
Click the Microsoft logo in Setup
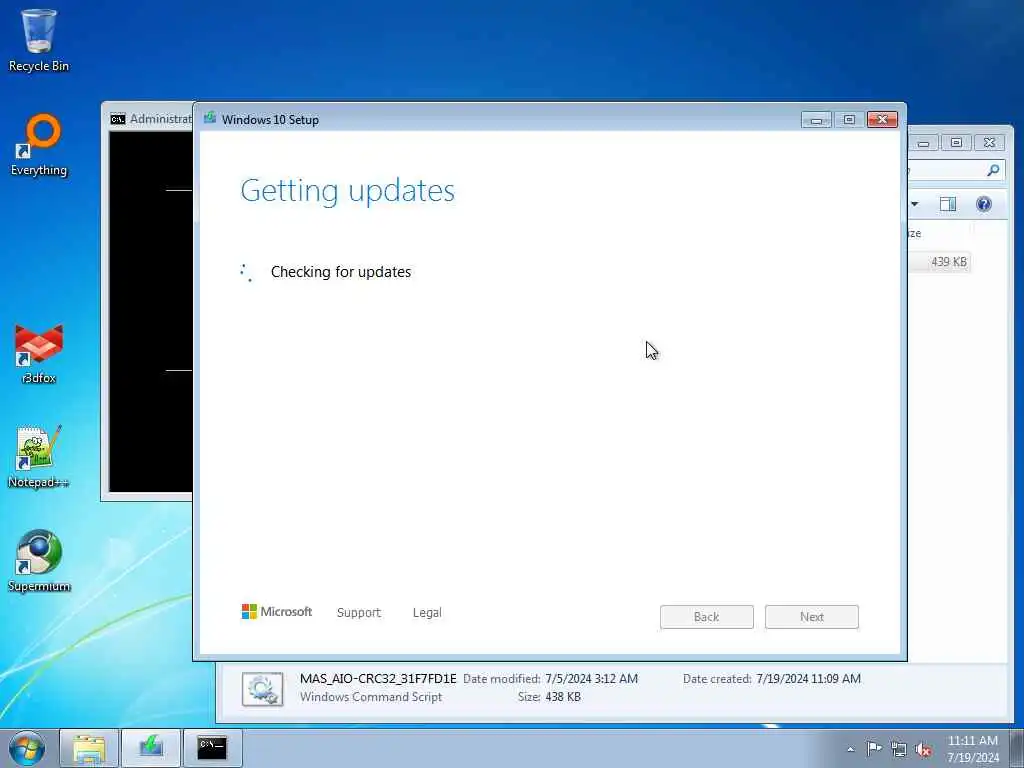[x=277, y=612]
